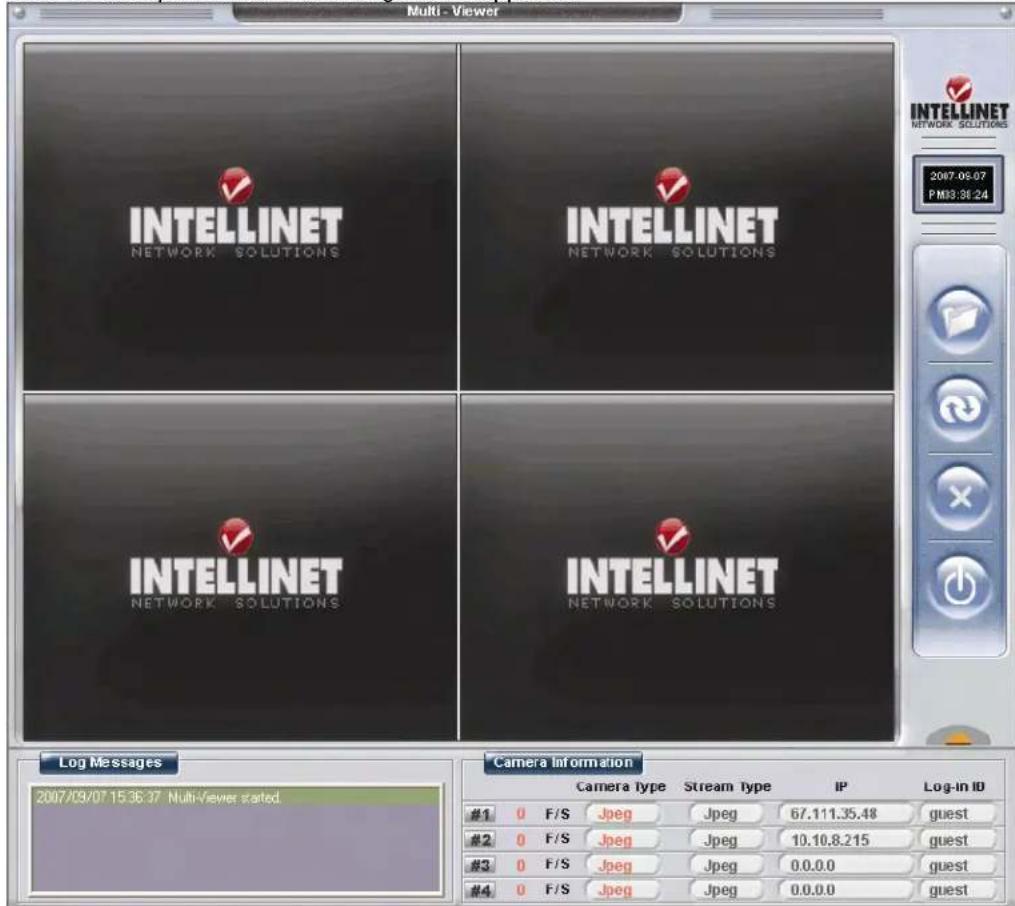Click camera #2 Log-in ID guest field

click(958, 840)
